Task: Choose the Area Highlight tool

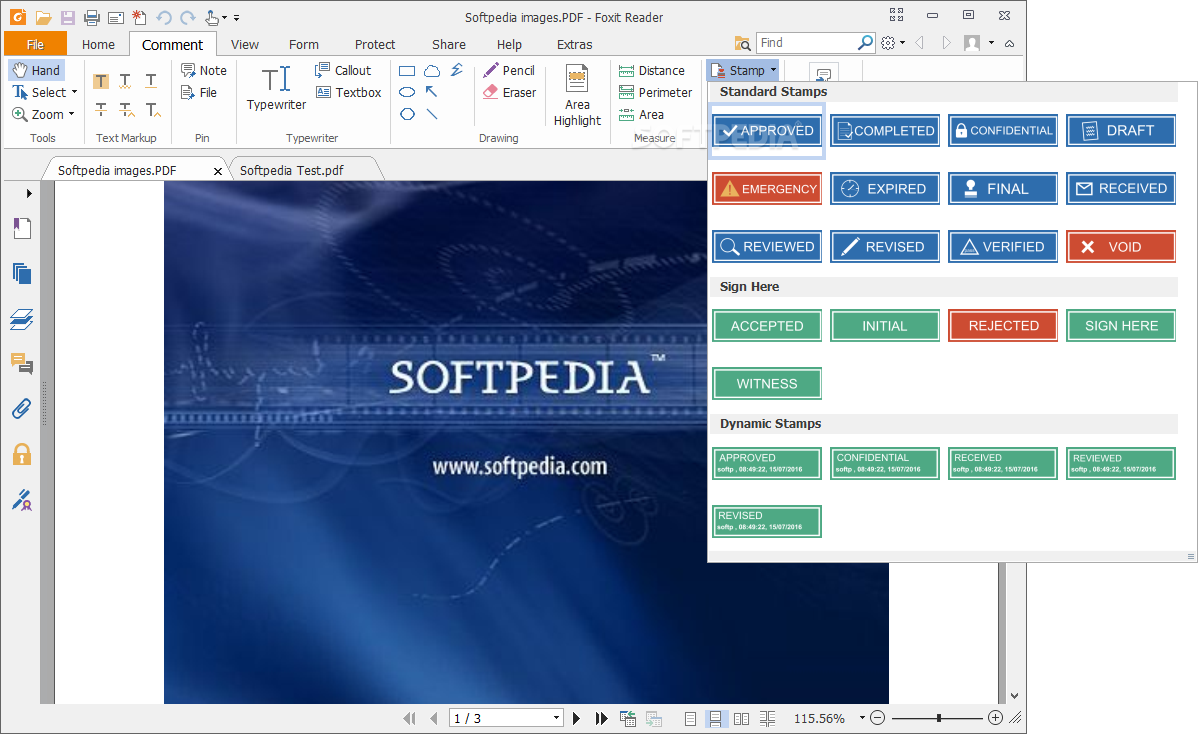Action: [x=577, y=95]
